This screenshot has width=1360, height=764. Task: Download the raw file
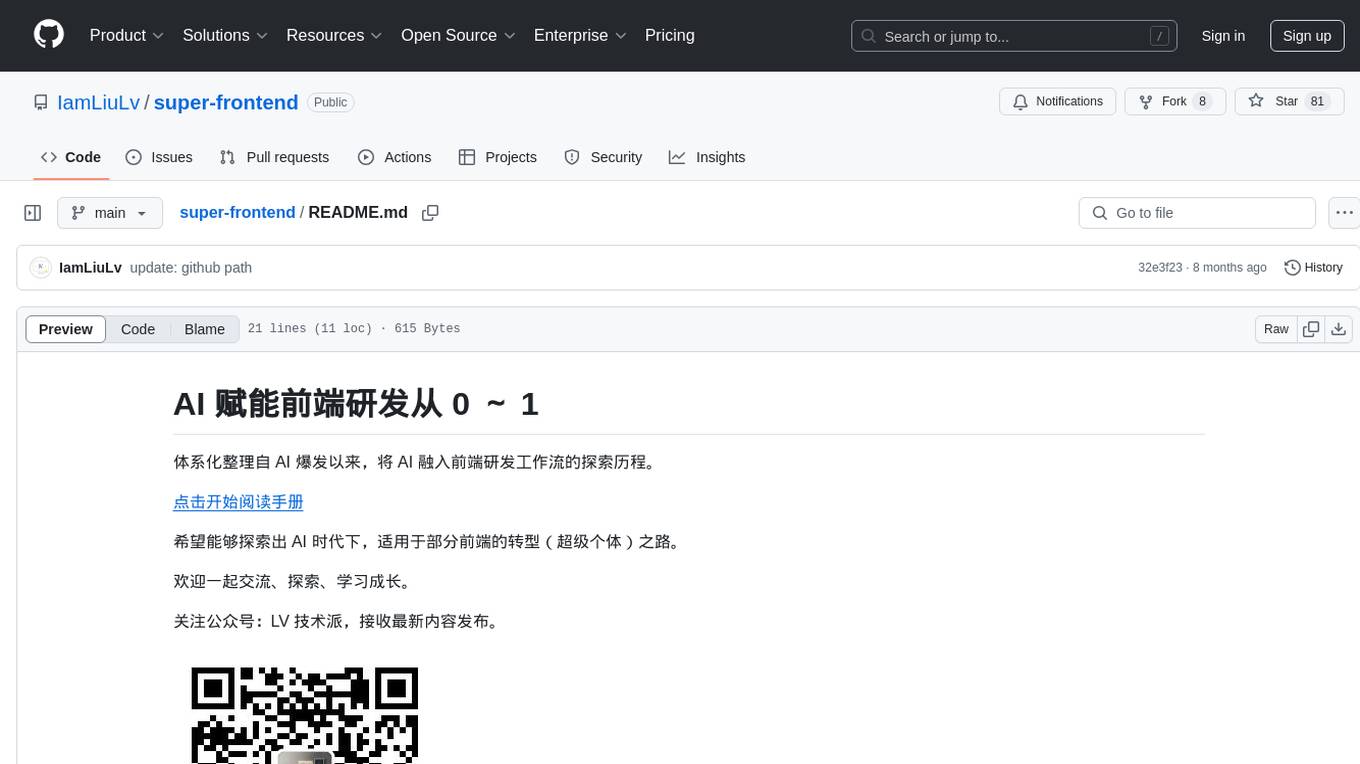tap(1339, 329)
